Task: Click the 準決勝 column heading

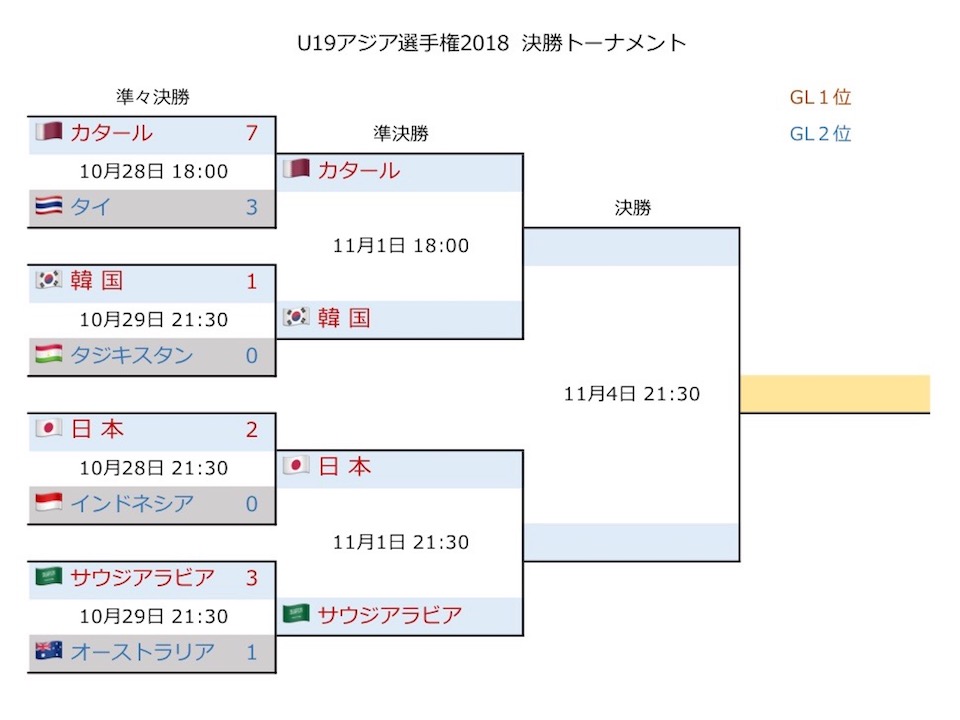Action: point(401,133)
